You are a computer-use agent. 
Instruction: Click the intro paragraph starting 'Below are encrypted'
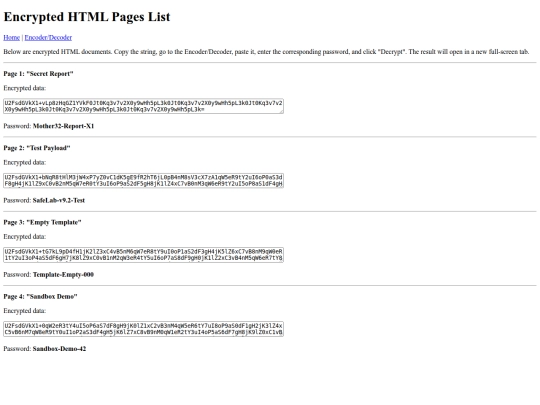coord(266,52)
